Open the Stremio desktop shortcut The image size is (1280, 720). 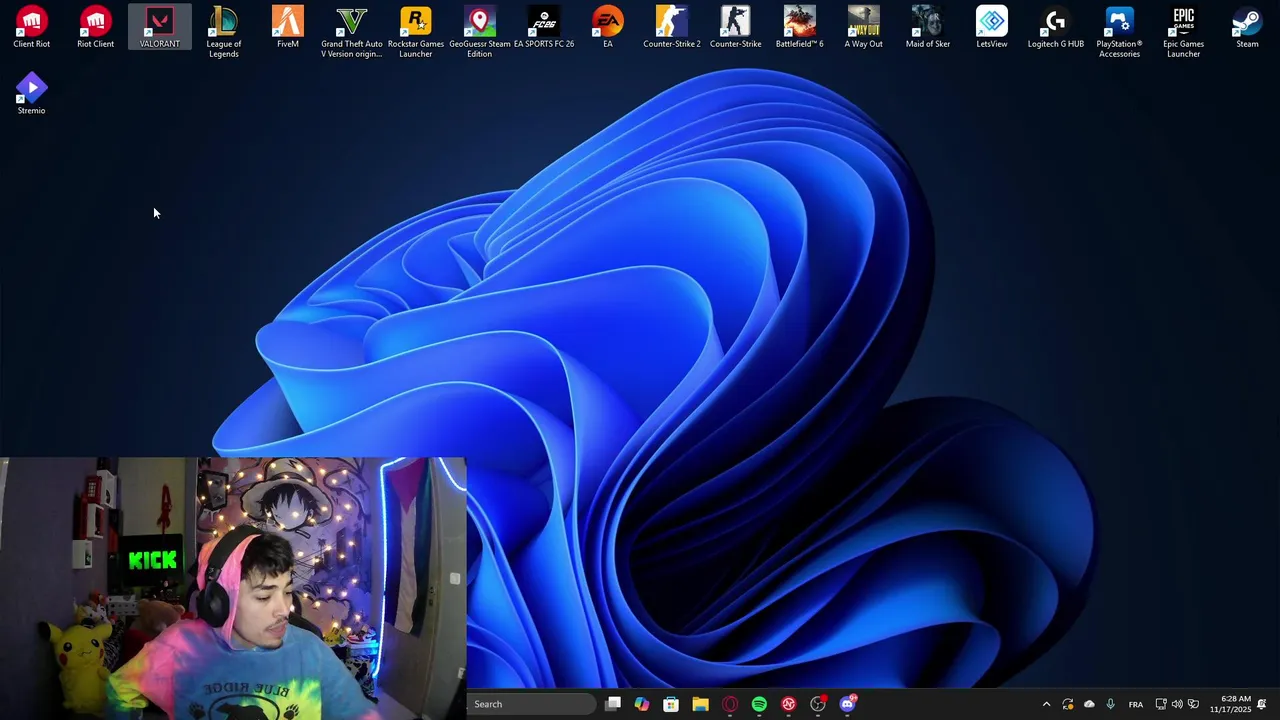(32, 94)
